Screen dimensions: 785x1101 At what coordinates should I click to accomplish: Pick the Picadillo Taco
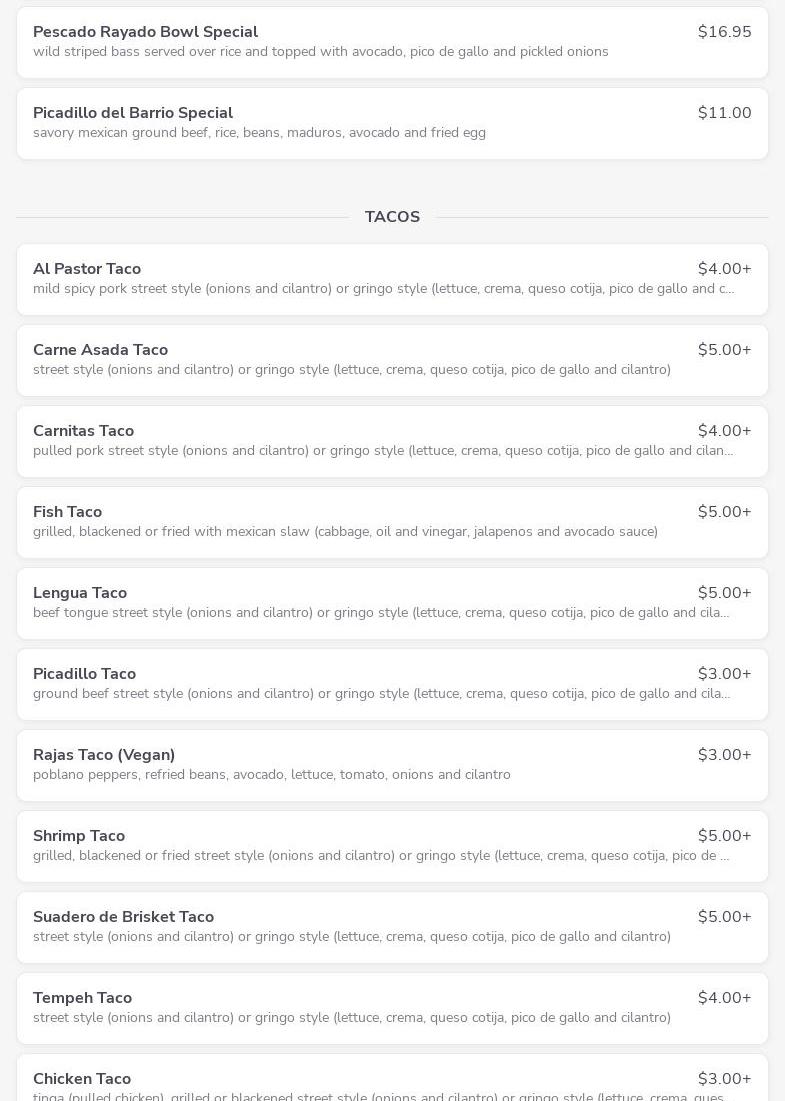tap(84, 674)
